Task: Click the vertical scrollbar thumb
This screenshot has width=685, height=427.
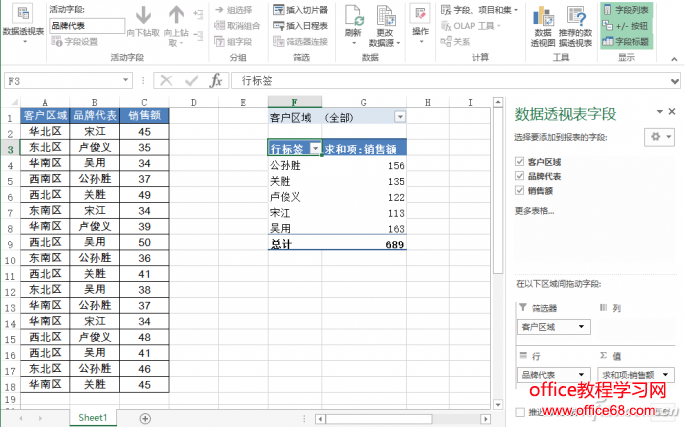Action: (498, 190)
